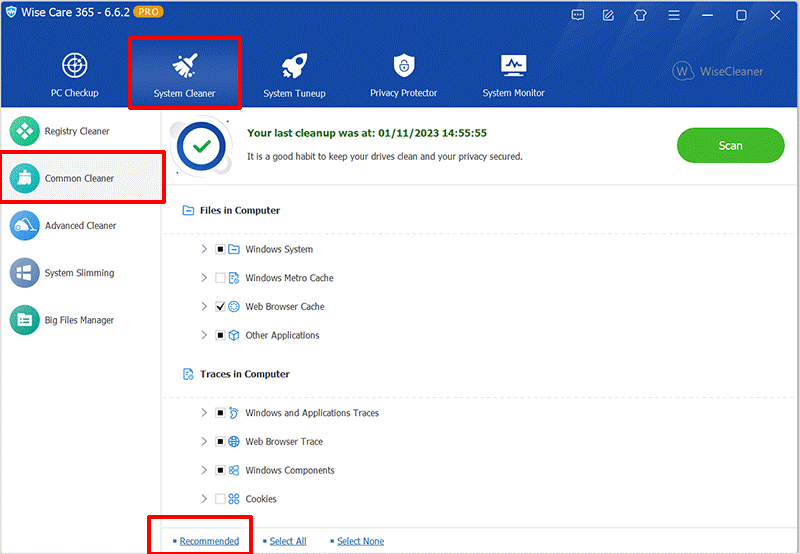800x554 pixels.
Task: Expand Windows and Applications Traces row
Action: pyautogui.click(x=204, y=412)
